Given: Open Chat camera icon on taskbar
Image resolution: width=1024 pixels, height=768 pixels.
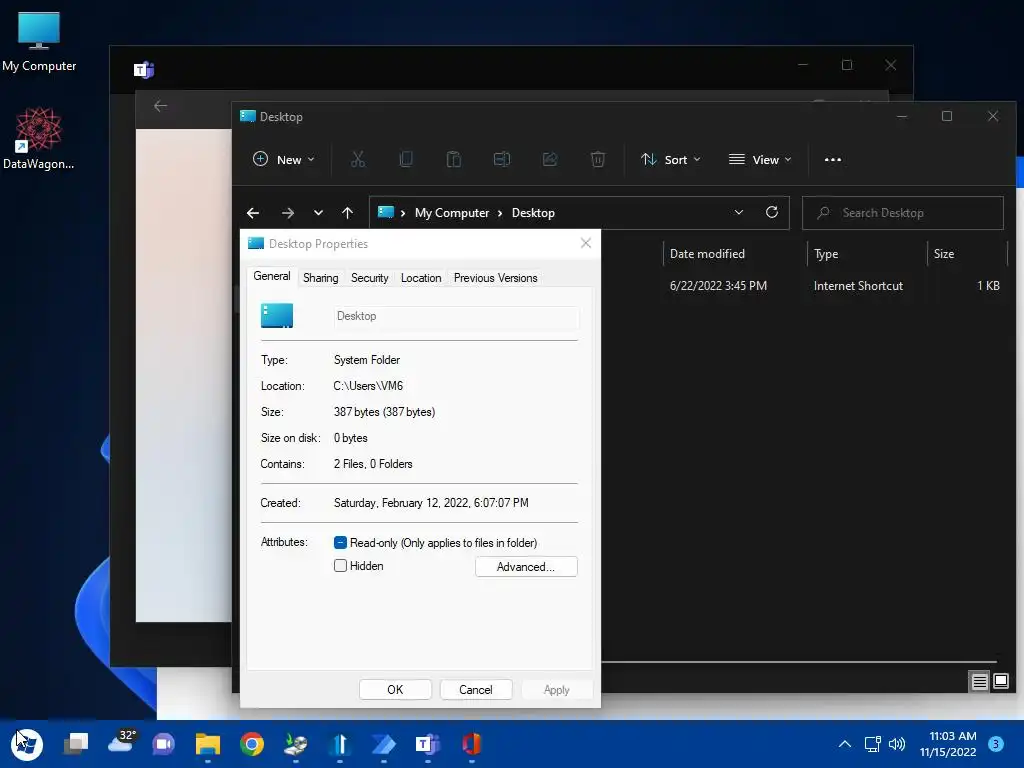Looking at the screenshot, I should (x=163, y=744).
